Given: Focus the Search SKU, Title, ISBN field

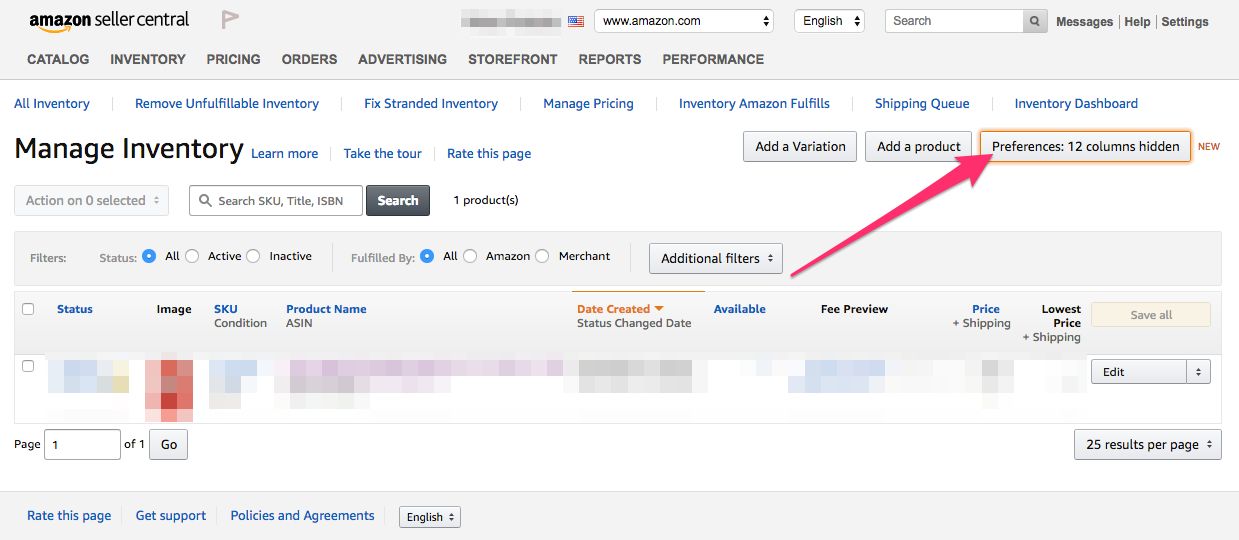Looking at the screenshot, I should pyautogui.click(x=278, y=200).
